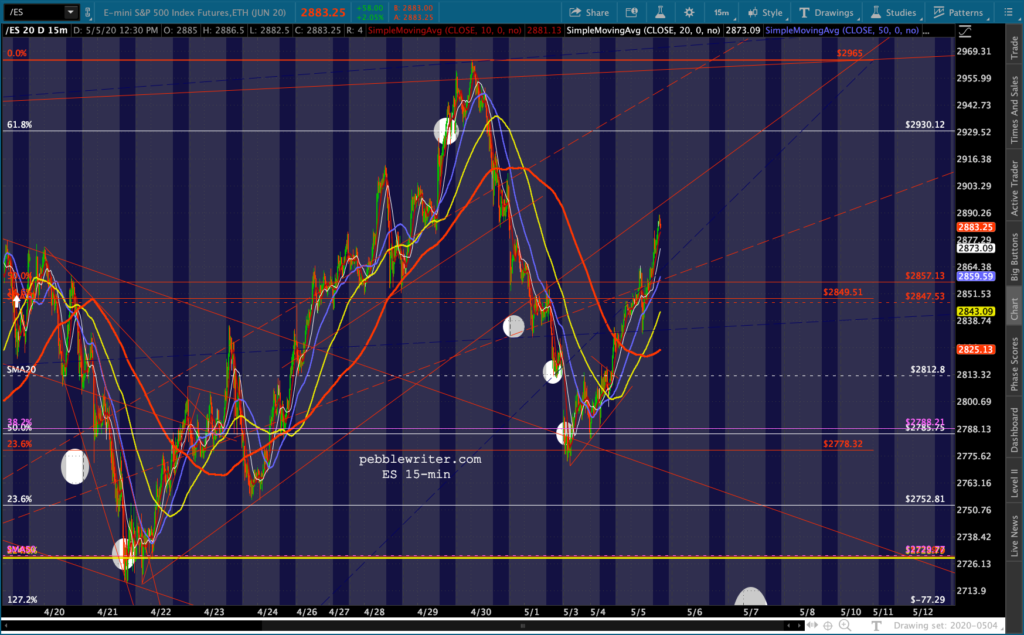Activate the crosshair cursor icon
This screenshot has width=1024, height=635.
click(x=828, y=626)
